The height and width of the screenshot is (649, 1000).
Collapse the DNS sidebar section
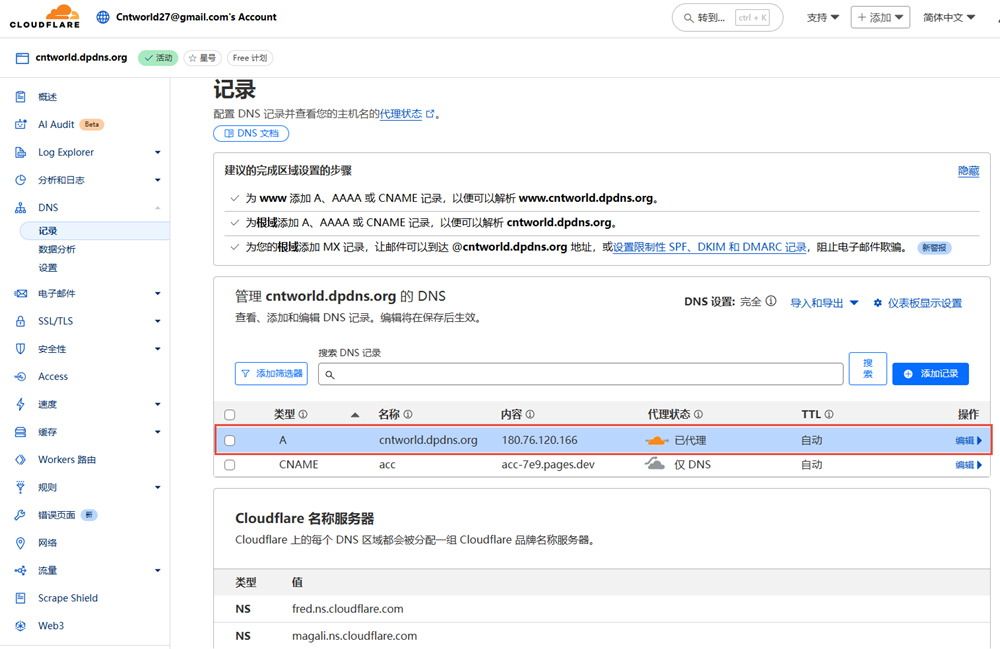click(x=158, y=208)
